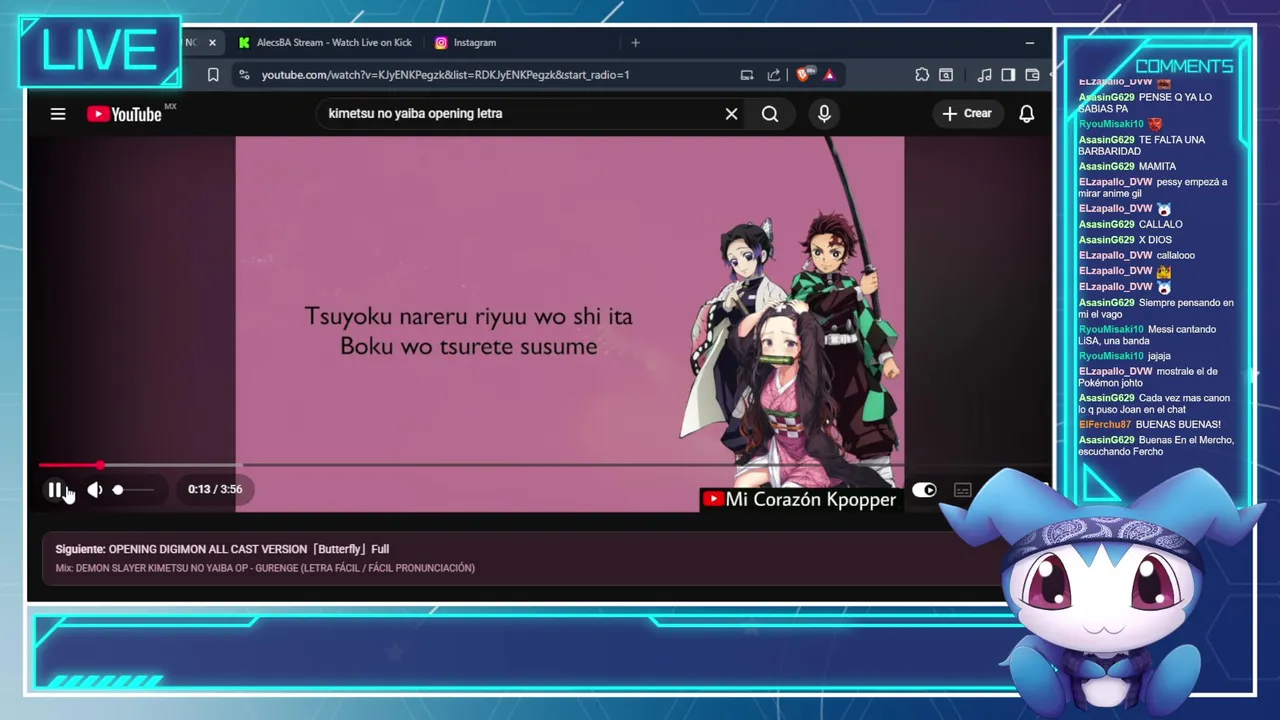
Task: Clear the search text with X
Action: pos(732,114)
